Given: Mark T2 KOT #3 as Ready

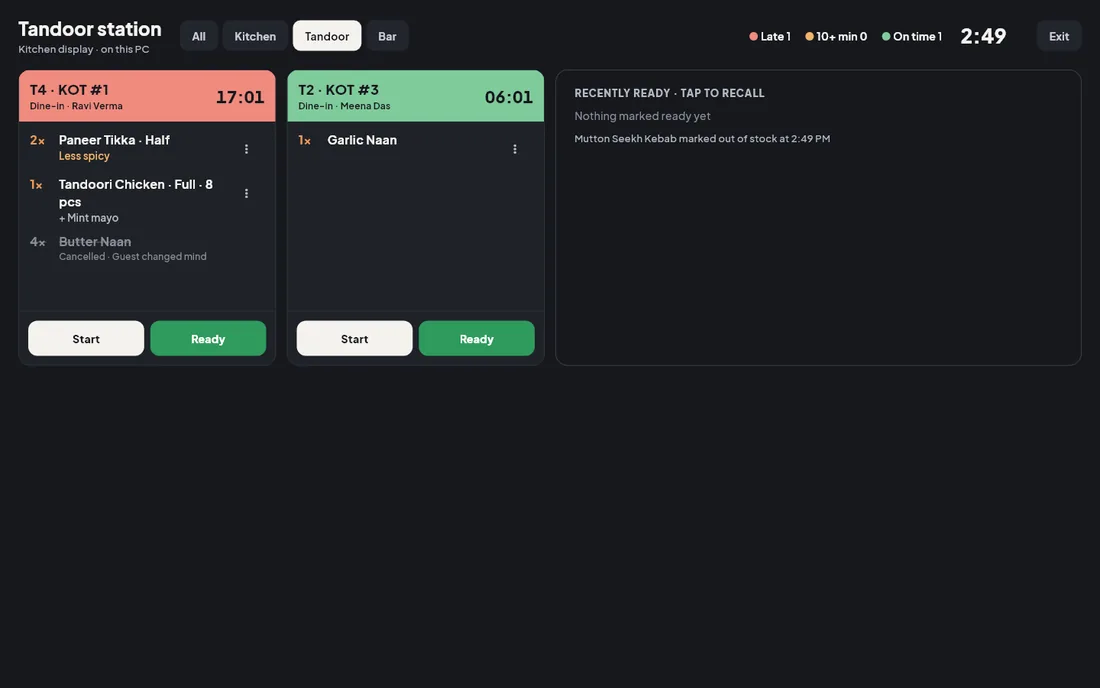Looking at the screenshot, I should pyautogui.click(x=476, y=339).
